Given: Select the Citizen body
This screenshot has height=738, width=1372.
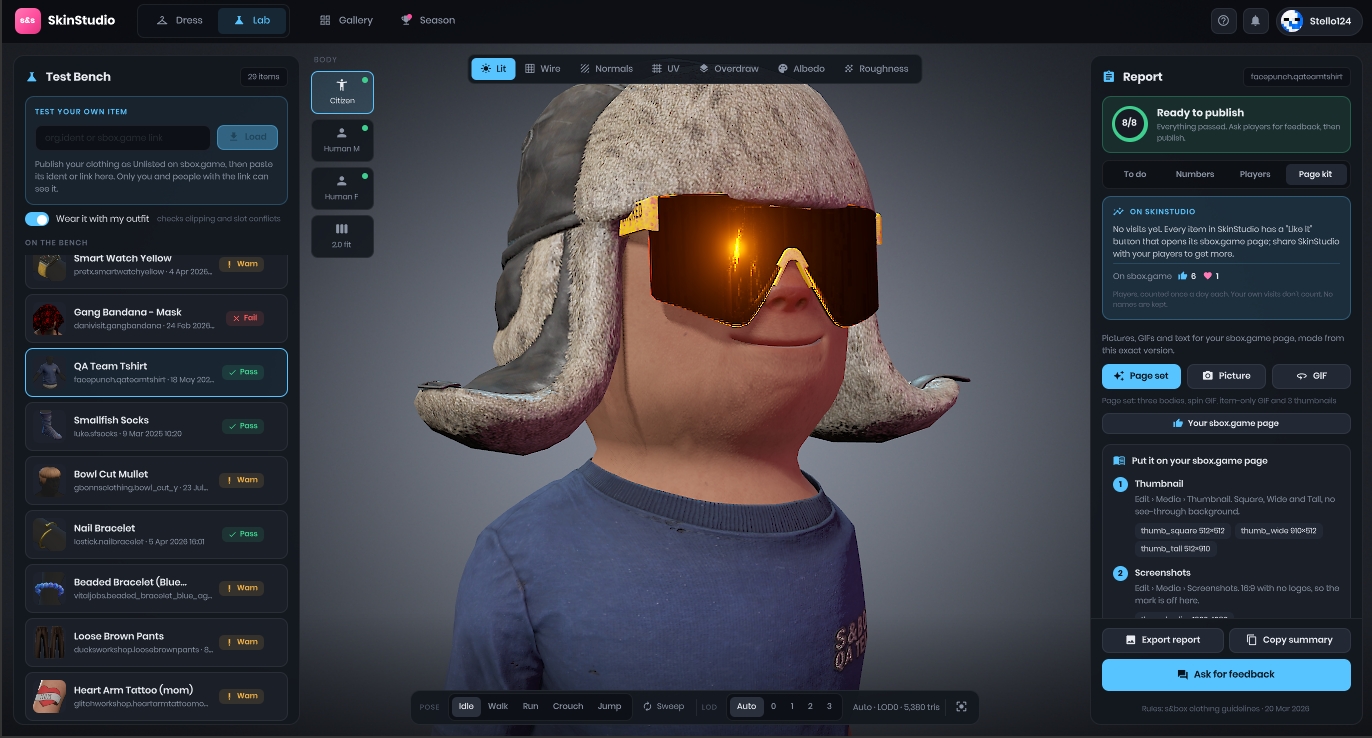Looking at the screenshot, I should [x=342, y=92].
